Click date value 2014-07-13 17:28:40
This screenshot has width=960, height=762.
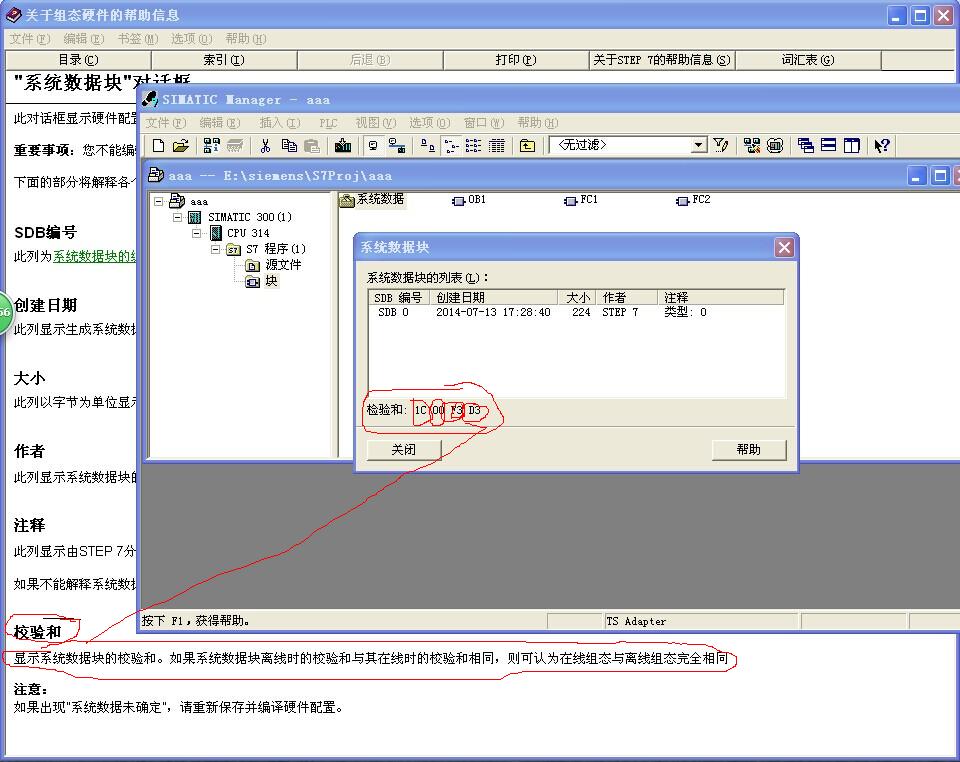(x=493, y=312)
